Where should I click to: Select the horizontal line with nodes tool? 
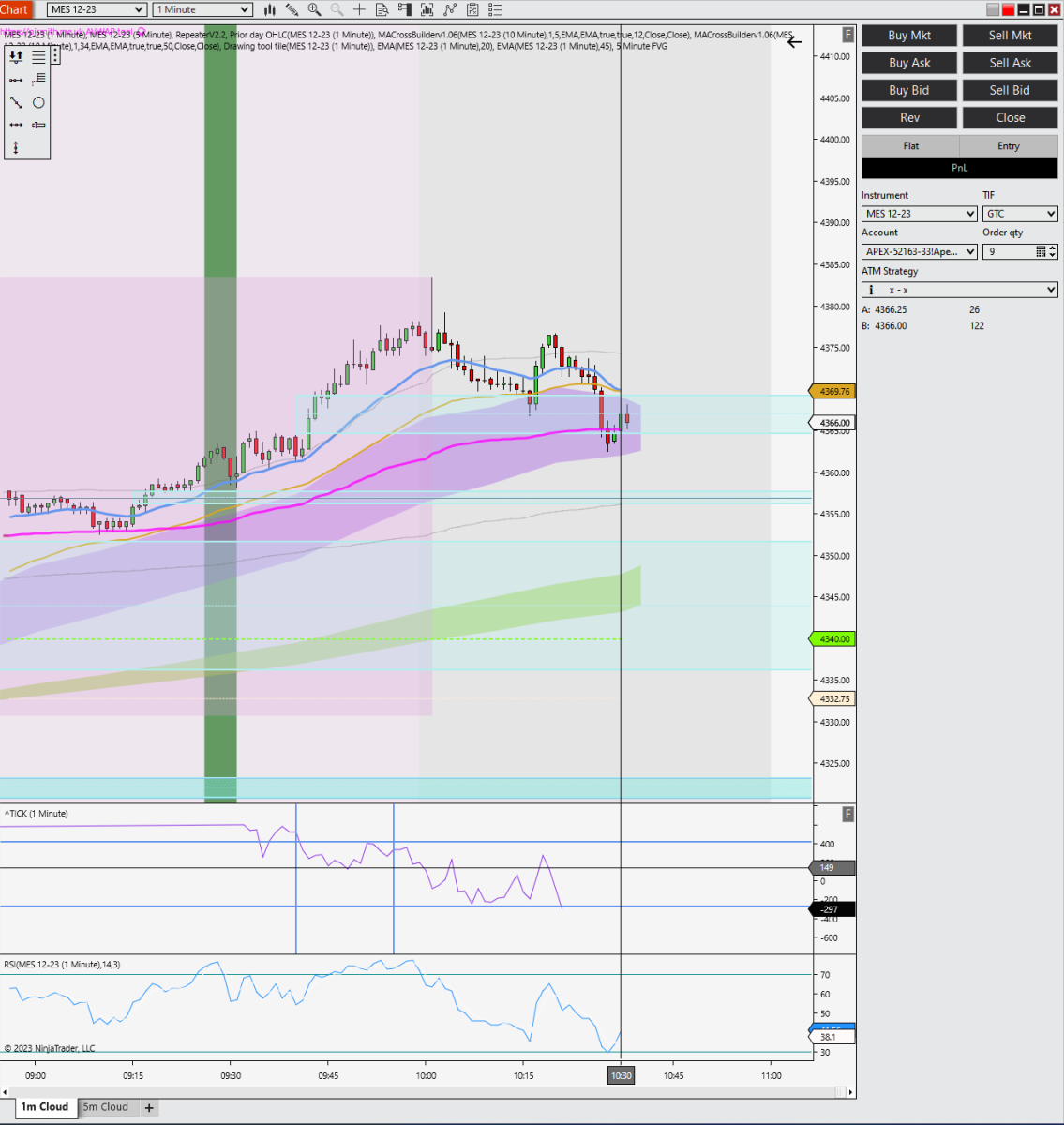coord(16,80)
